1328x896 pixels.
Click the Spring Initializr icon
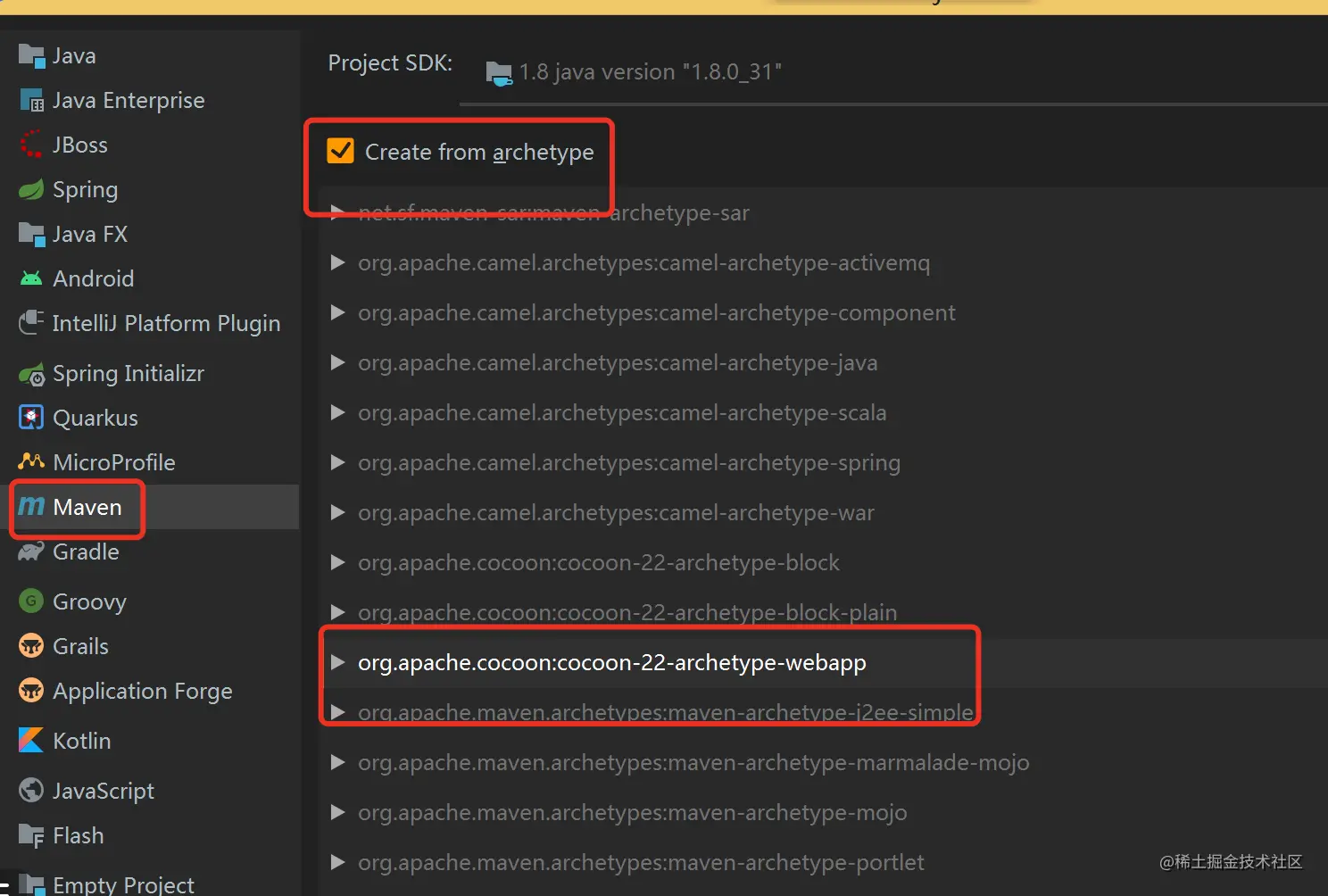click(31, 374)
